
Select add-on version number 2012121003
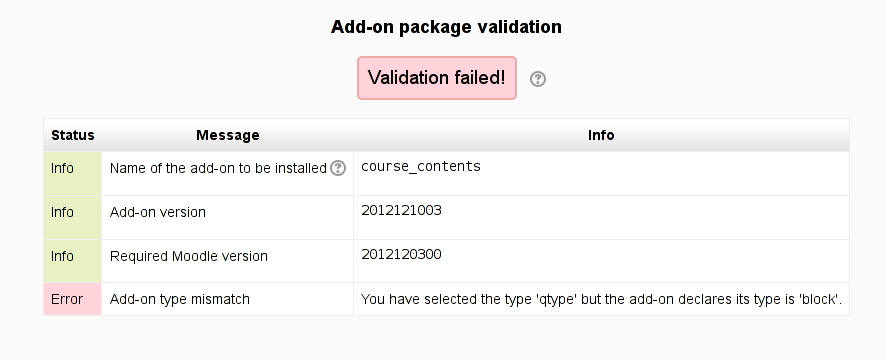[401, 210]
